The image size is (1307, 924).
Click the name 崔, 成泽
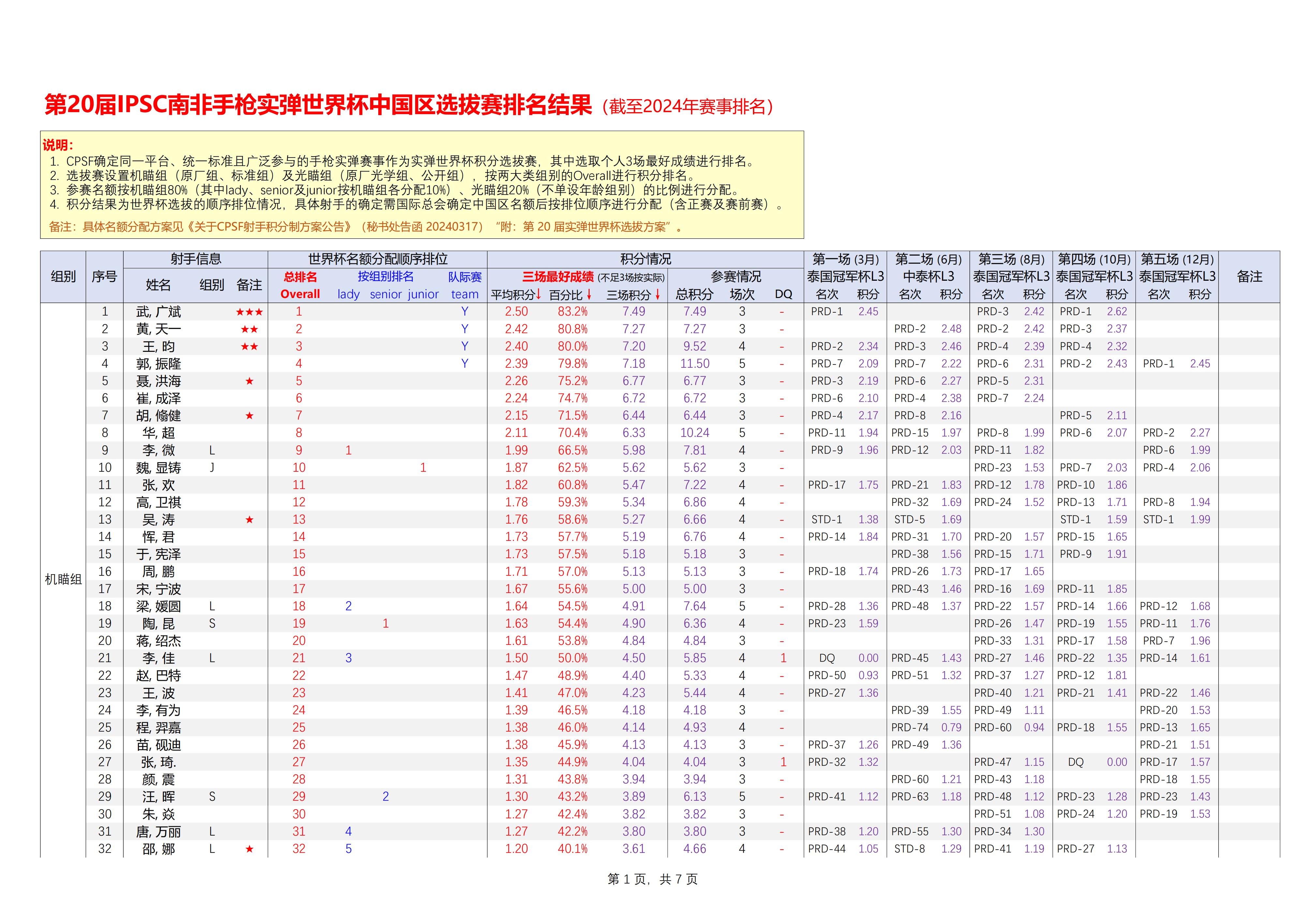click(158, 398)
